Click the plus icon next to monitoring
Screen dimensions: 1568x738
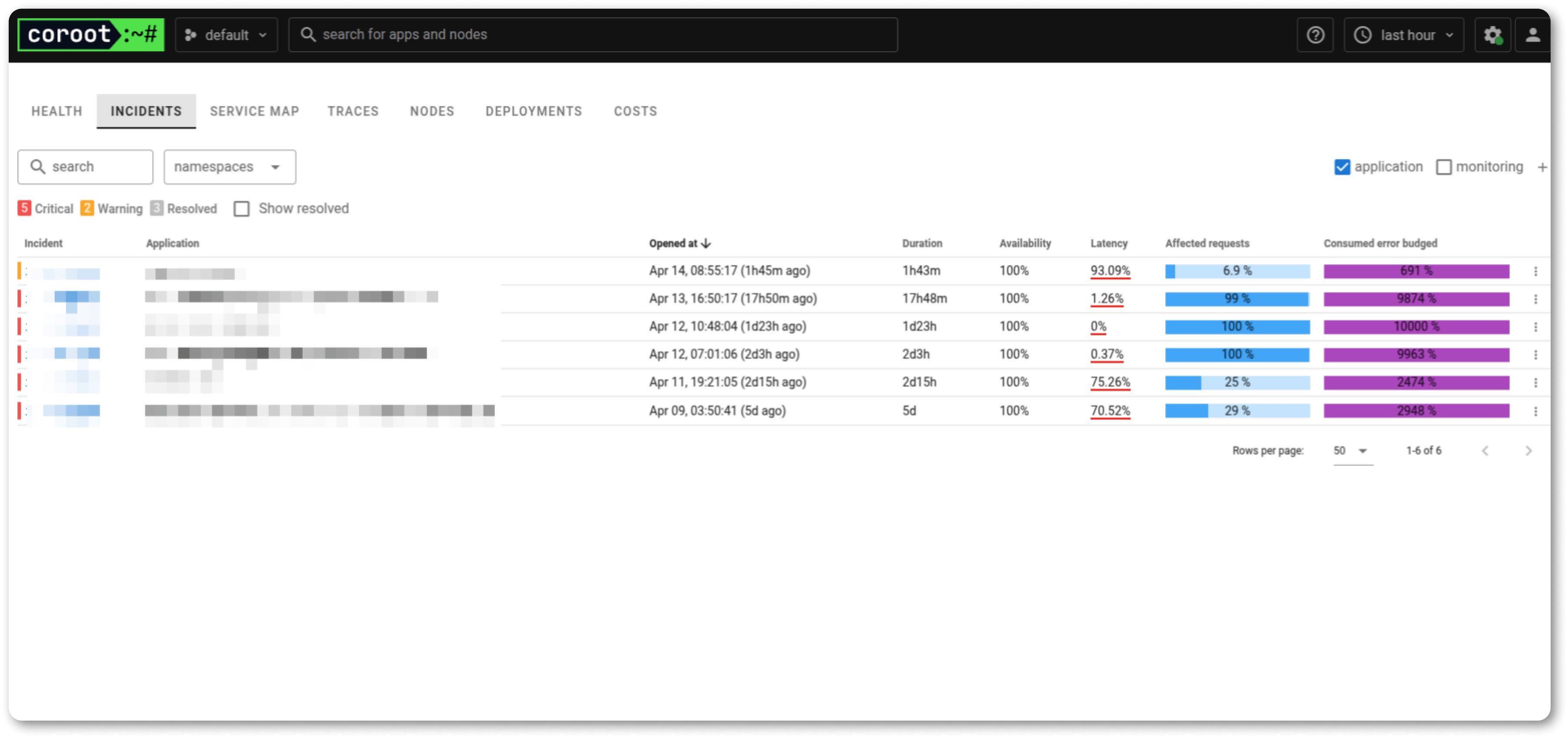pos(1542,167)
